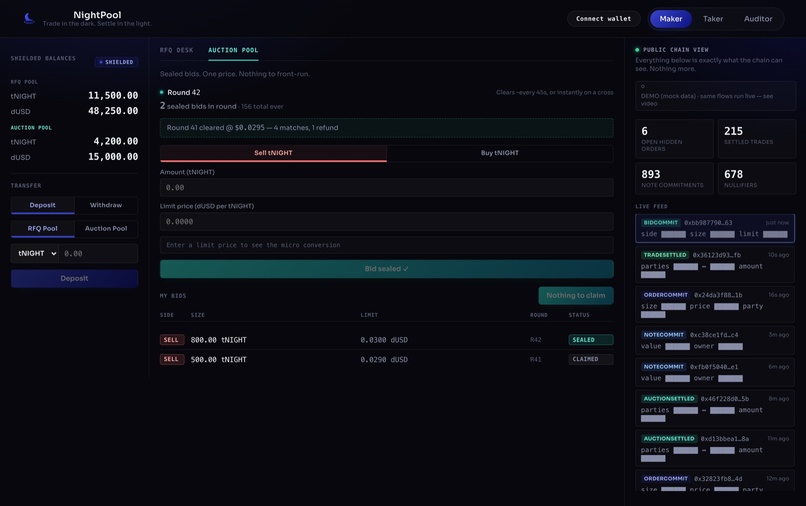The height and width of the screenshot is (506, 806).
Task: Choose Auction Pool as transfer target
Action: pos(106,228)
